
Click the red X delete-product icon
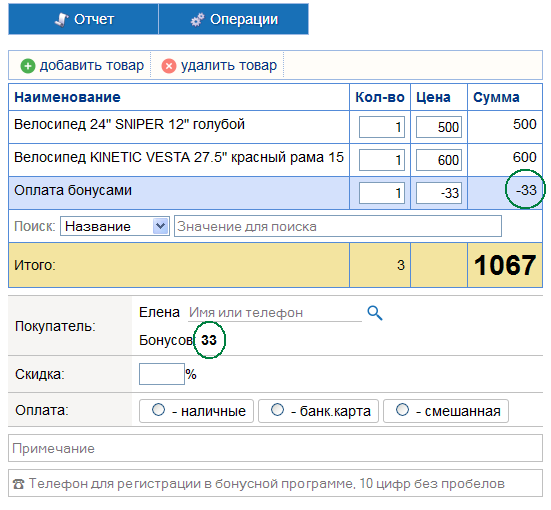click(x=169, y=66)
